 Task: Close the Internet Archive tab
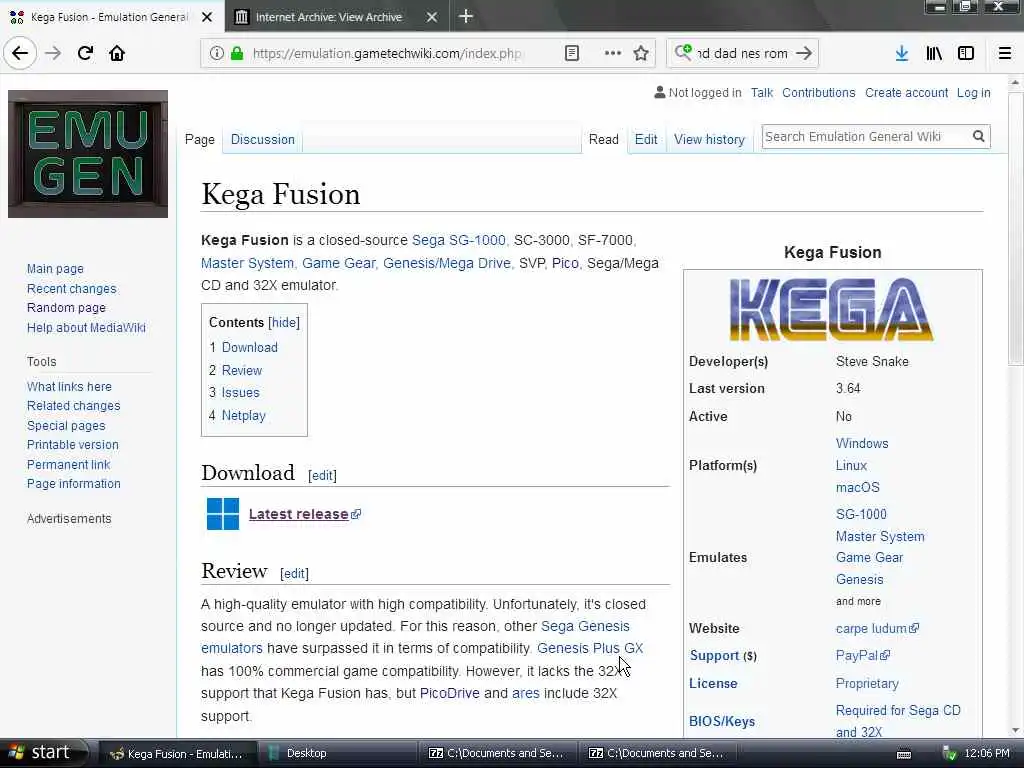point(432,17)
